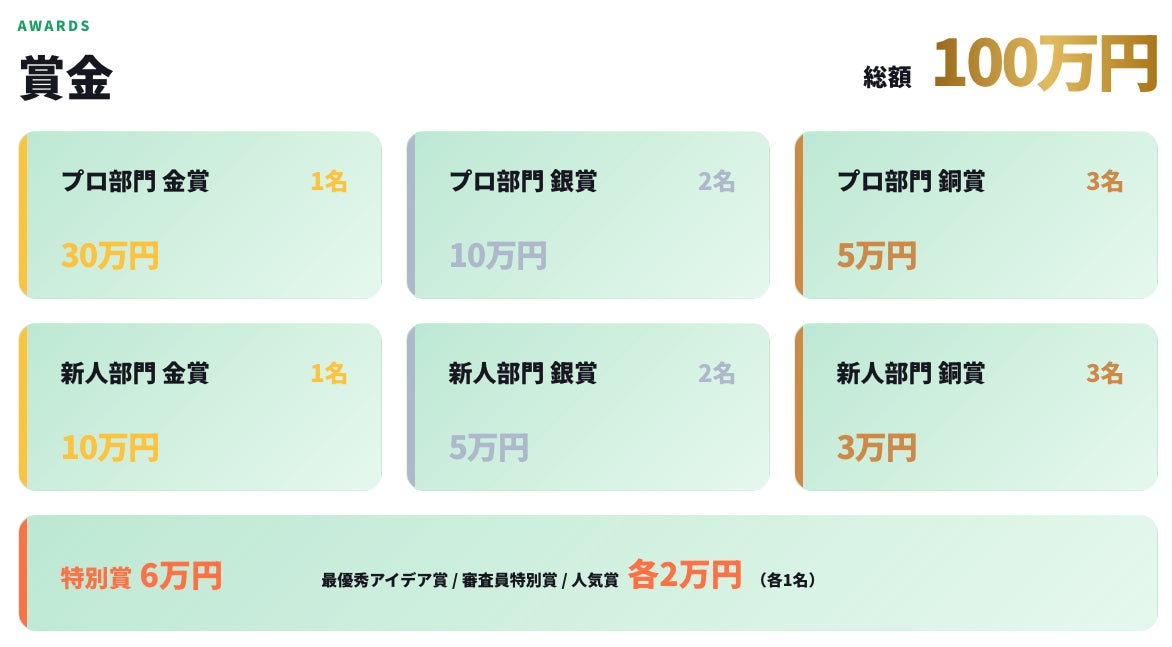Click the 人気賞 text
Viewport: 1172px width, 647px height.
(x=596, y=580)
